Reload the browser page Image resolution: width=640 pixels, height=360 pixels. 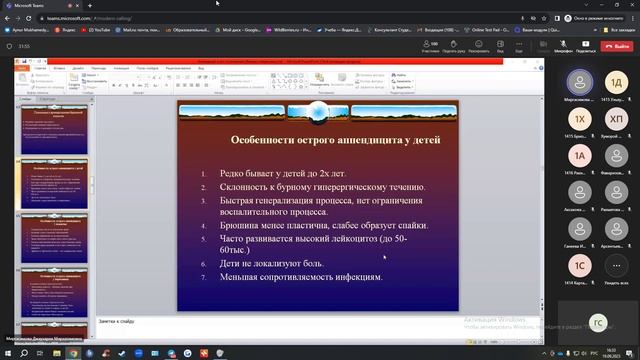click(29, 18)
